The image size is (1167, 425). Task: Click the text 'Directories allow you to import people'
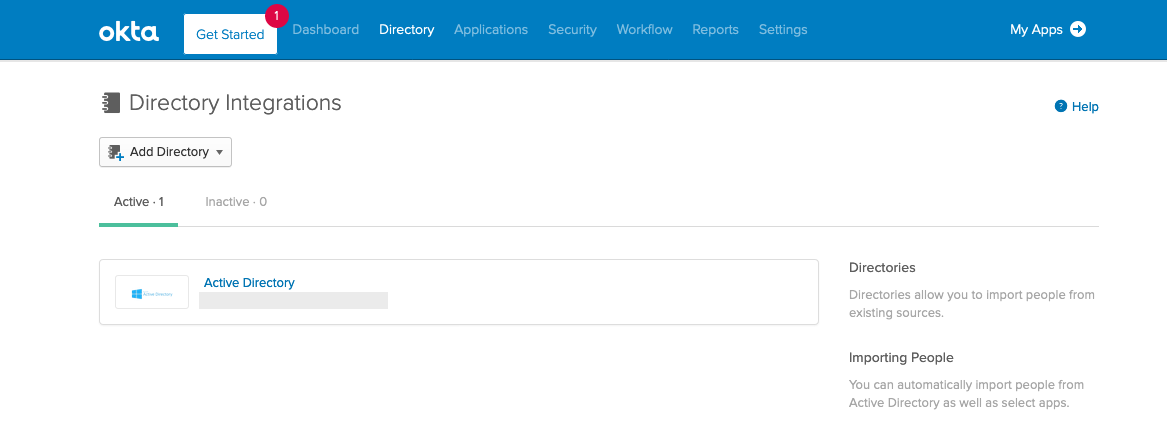pos(957,295)
